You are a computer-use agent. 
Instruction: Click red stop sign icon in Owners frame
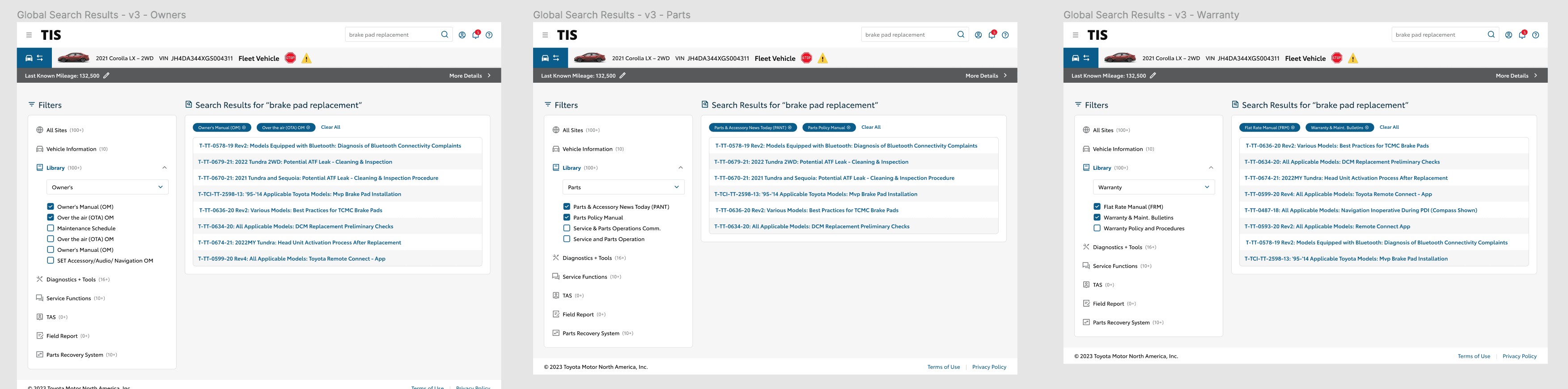tap(290, 58)
